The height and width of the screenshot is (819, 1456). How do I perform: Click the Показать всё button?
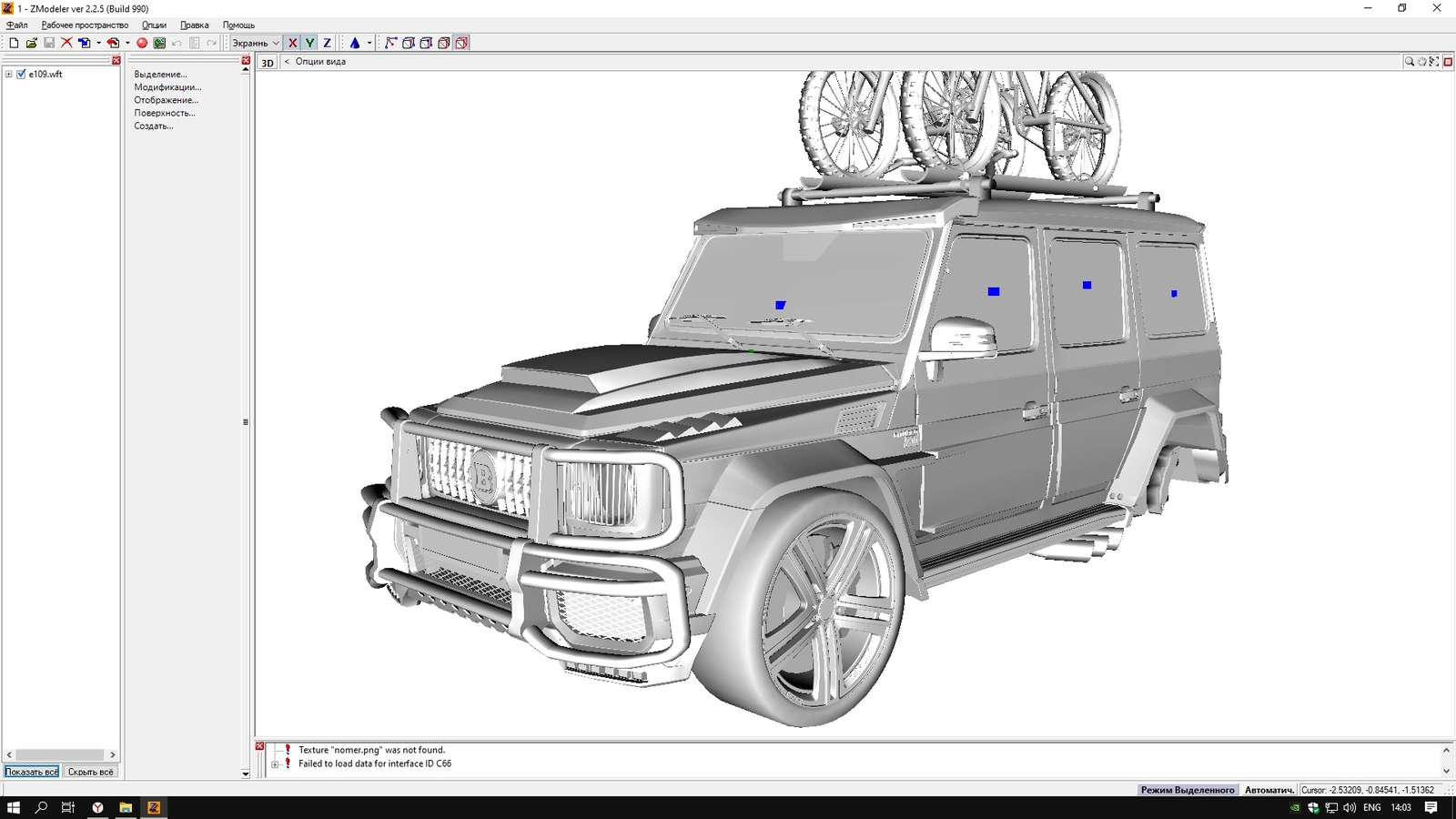(32, 772)
